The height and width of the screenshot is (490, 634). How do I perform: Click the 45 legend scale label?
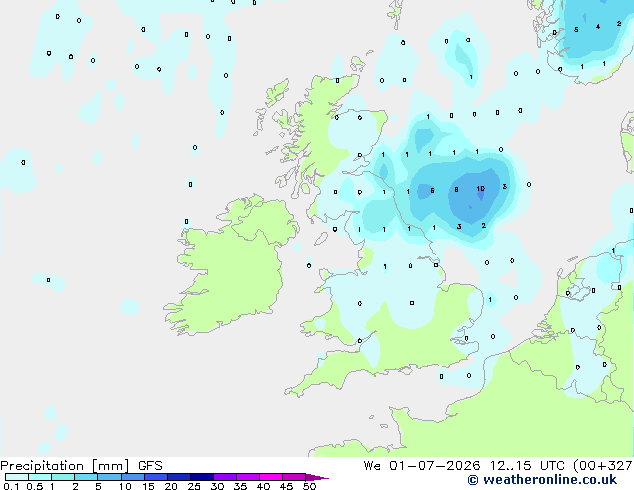pyautogui.click(x=286, y=486)
